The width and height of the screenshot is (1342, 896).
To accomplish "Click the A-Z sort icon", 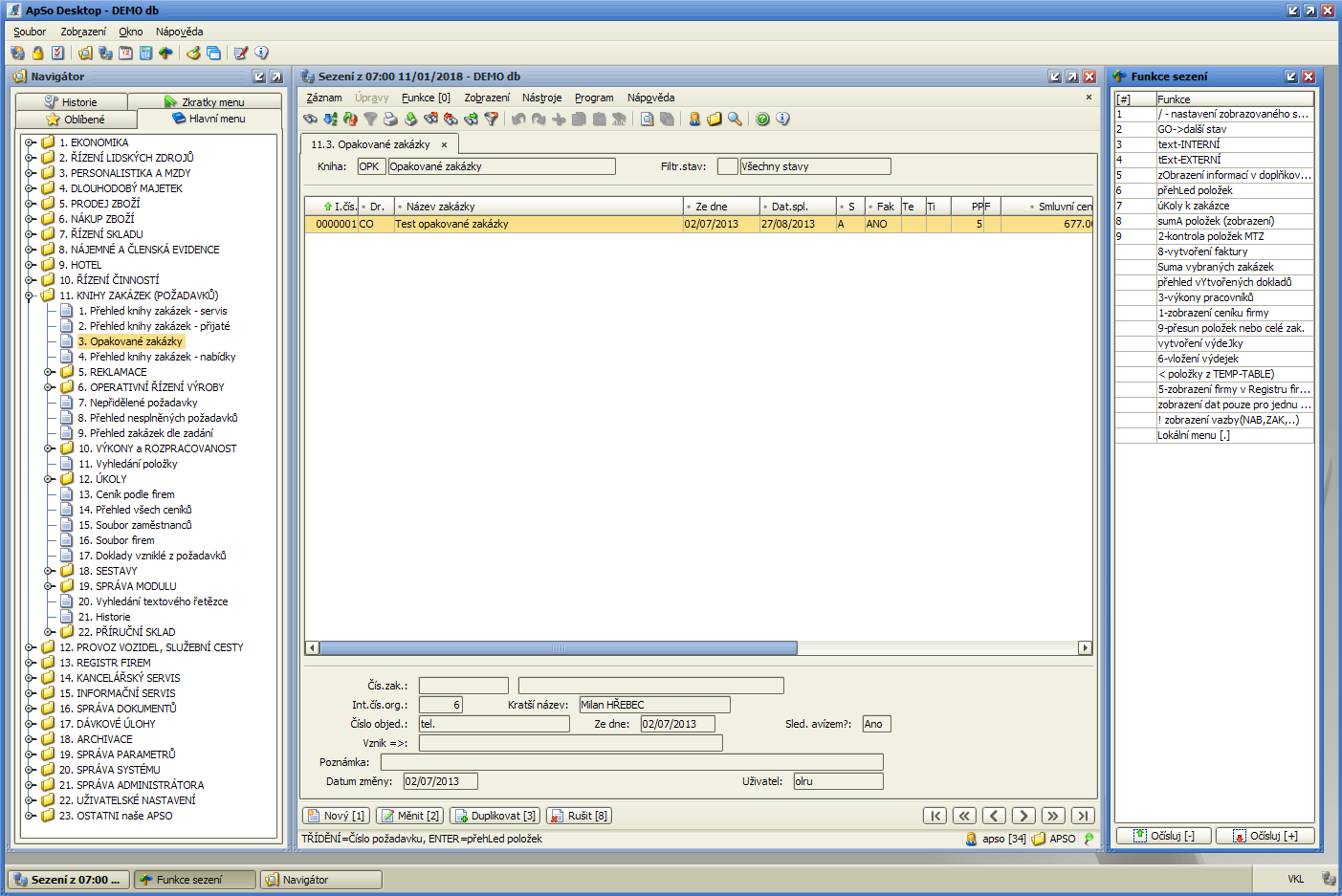I will (x=330, y=120).
